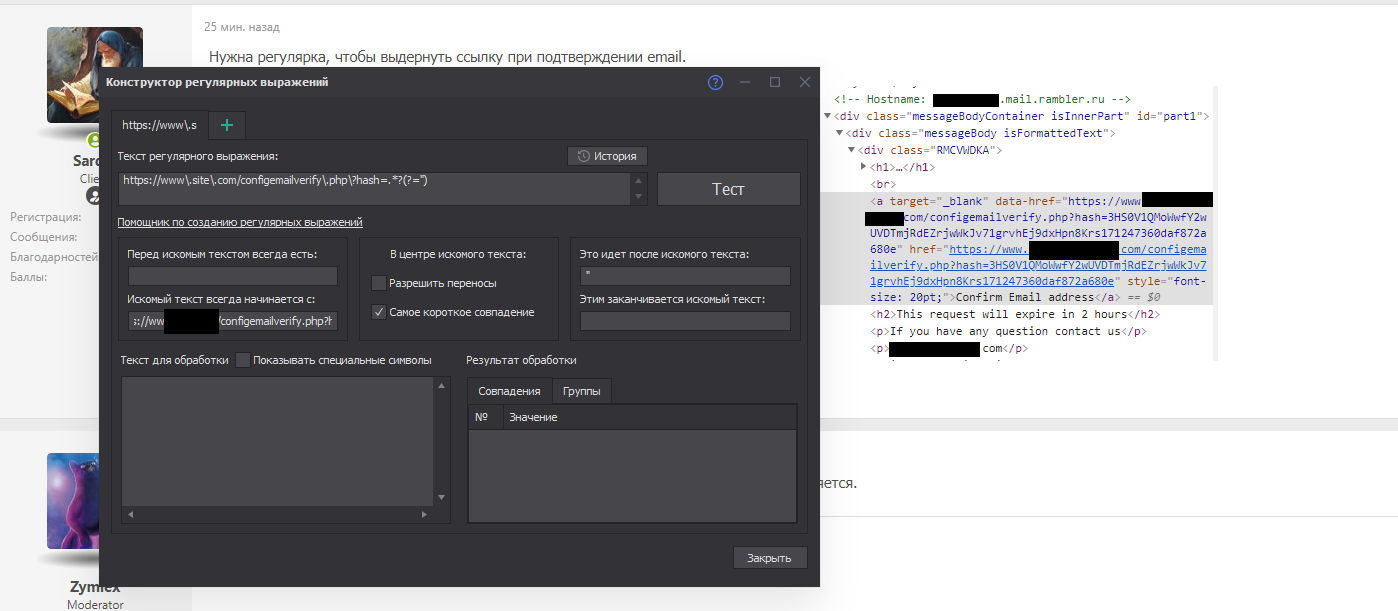The width and height of the screenshot is (1398, 611).
Task: Uncheck Самое короткое совпадение
Action: click(378, 312)
